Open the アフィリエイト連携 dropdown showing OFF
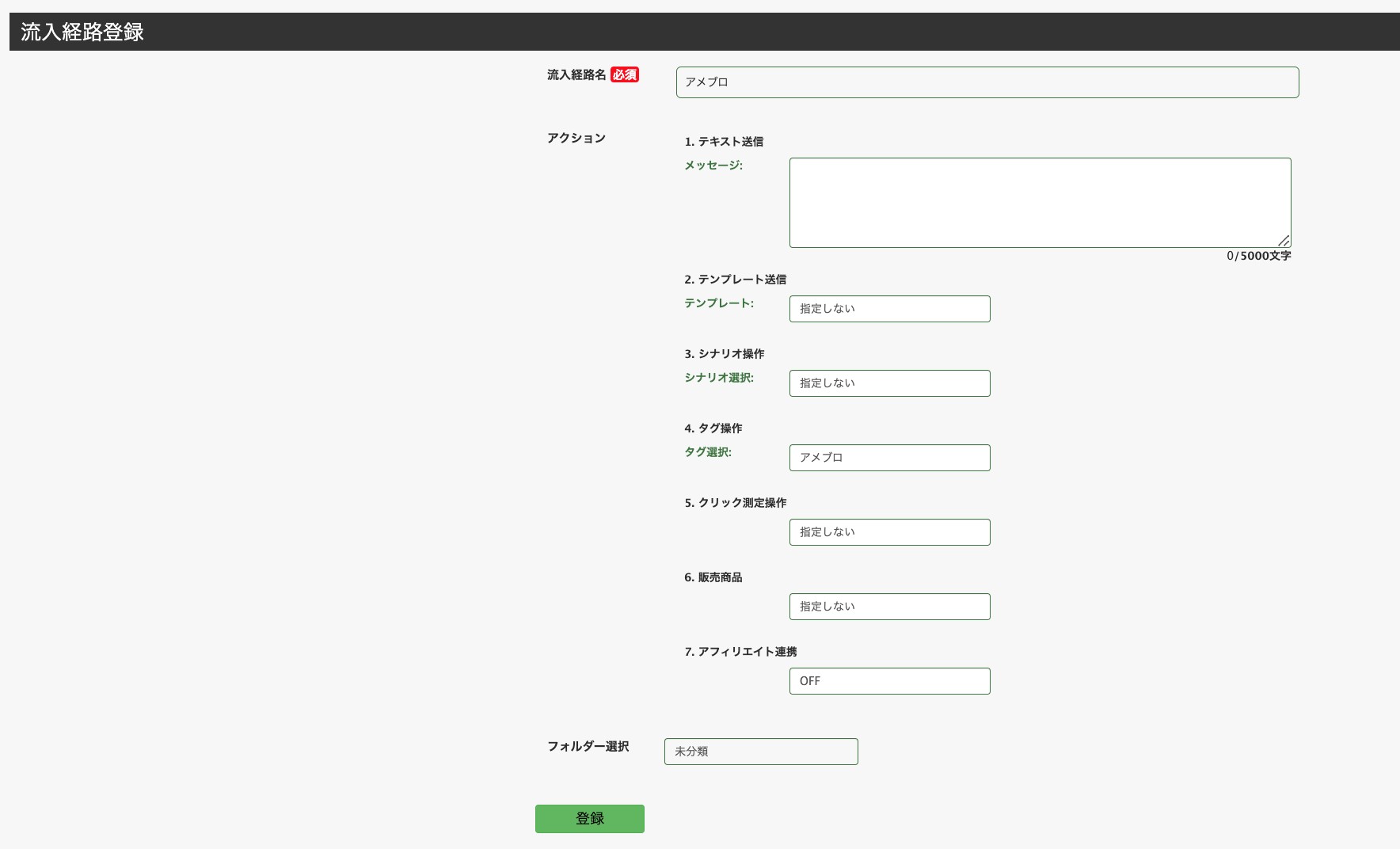The width and height of the screenshot is (1400, 849). (889, 681)
